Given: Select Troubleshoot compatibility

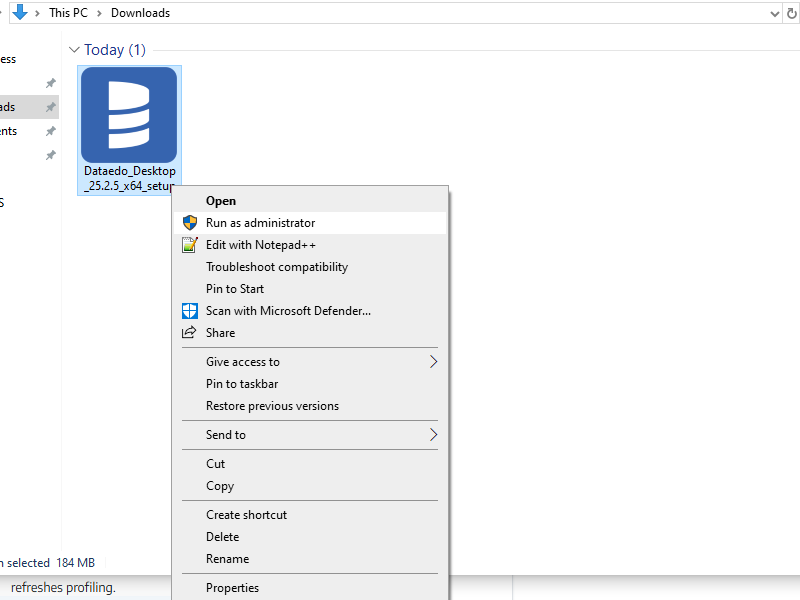Looking at the screenshot, I should click(x=310, y=267).
